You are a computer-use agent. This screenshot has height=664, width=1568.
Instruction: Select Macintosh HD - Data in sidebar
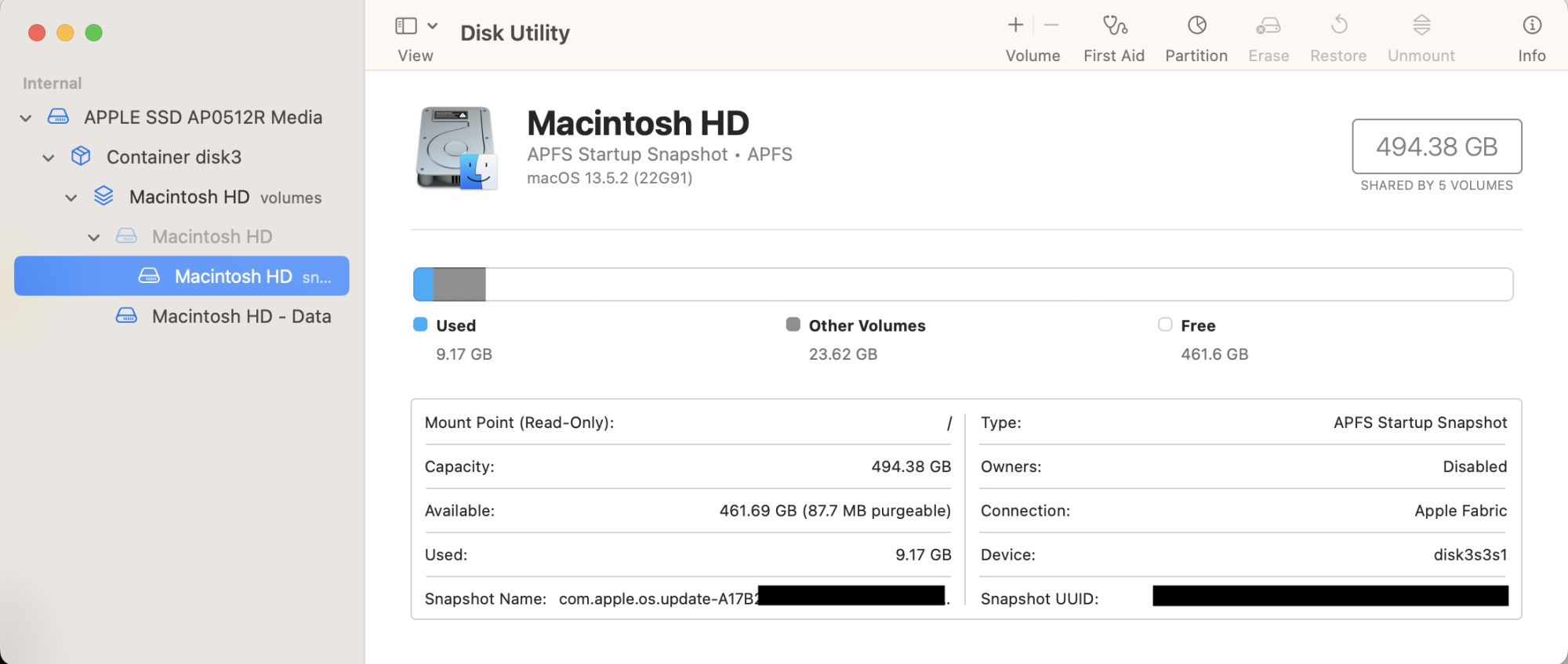241,316
